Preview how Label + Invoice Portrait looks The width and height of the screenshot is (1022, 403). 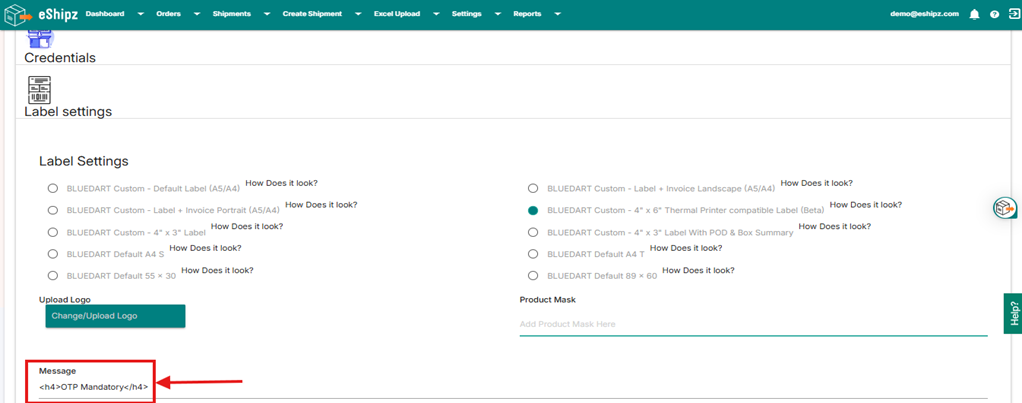pyautogui.click(x=321, y=204)
